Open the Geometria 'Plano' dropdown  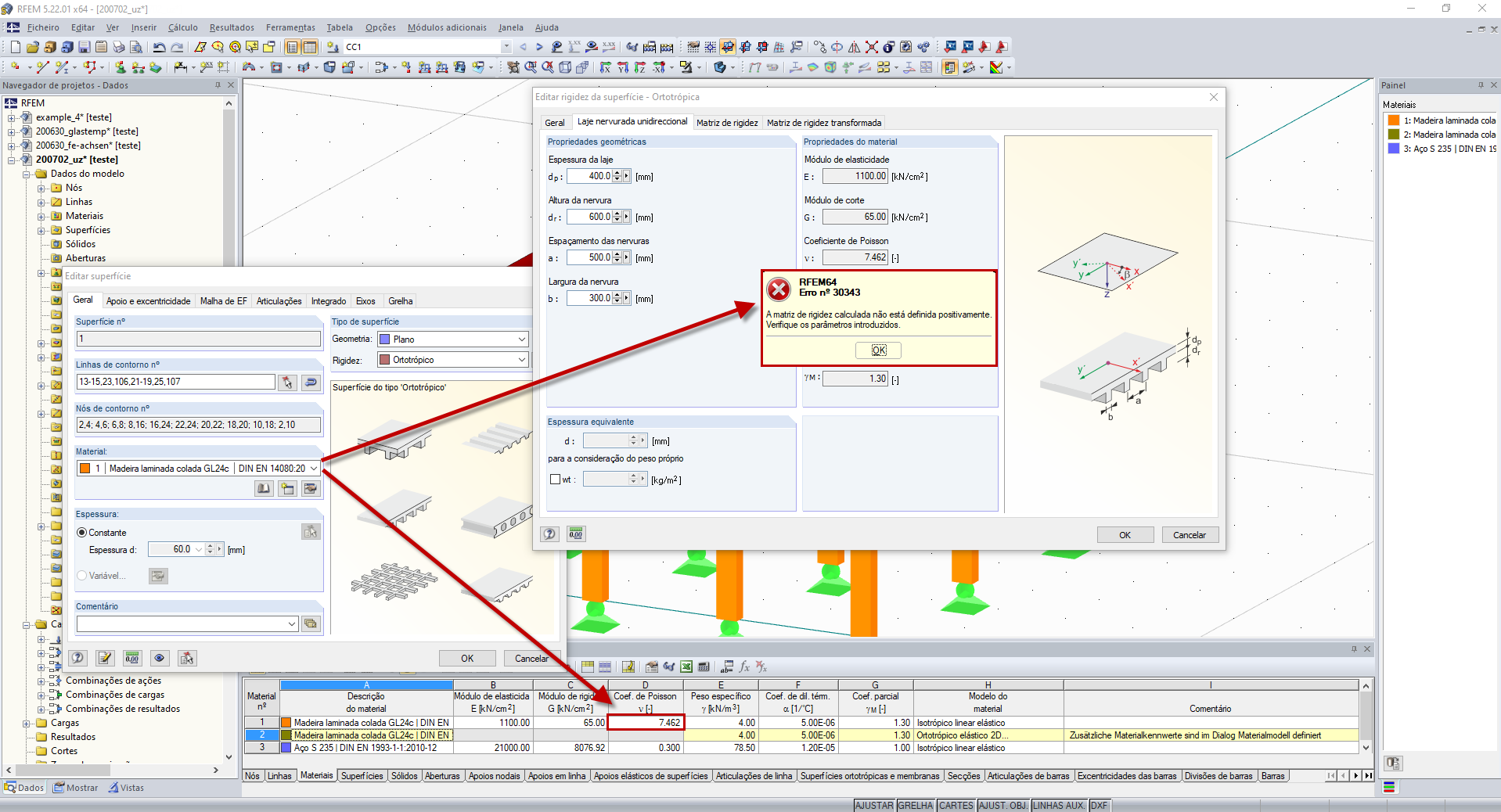[522, 340]
